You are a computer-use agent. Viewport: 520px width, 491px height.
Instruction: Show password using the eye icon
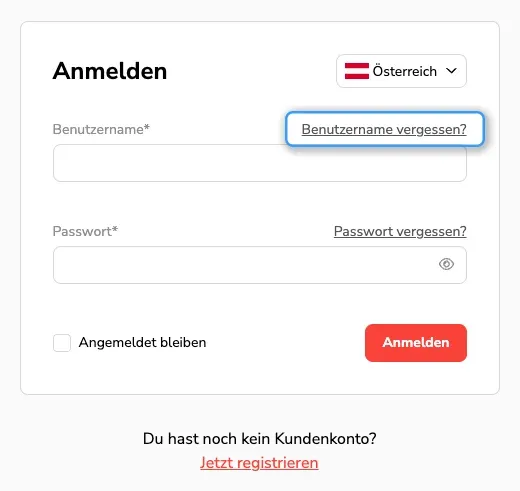[446, 264]
